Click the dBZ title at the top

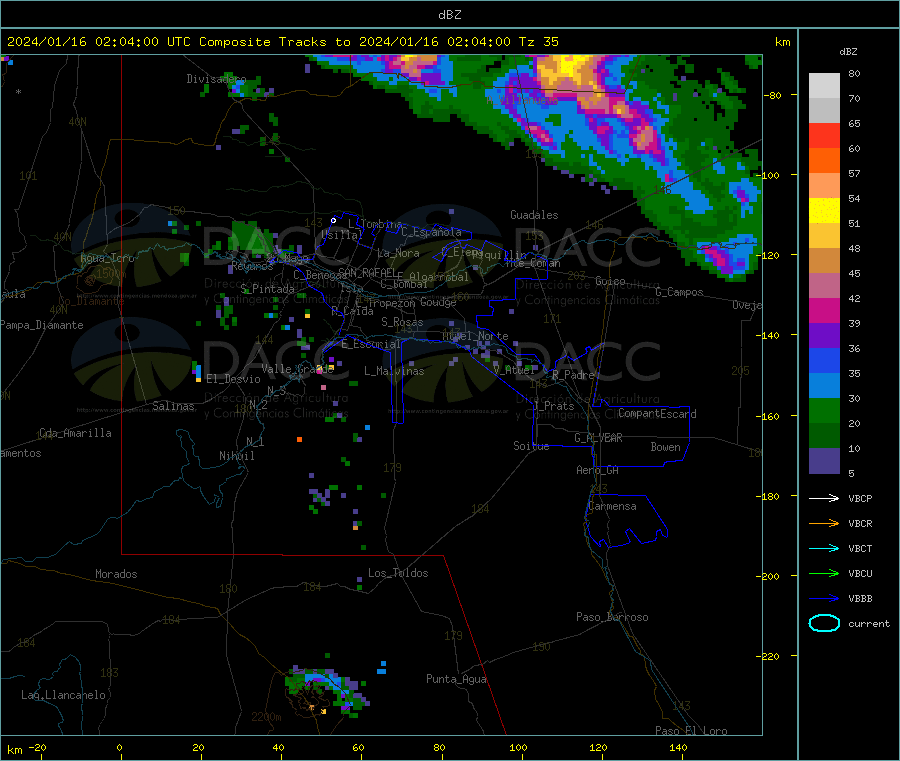(x=449, y=15)
